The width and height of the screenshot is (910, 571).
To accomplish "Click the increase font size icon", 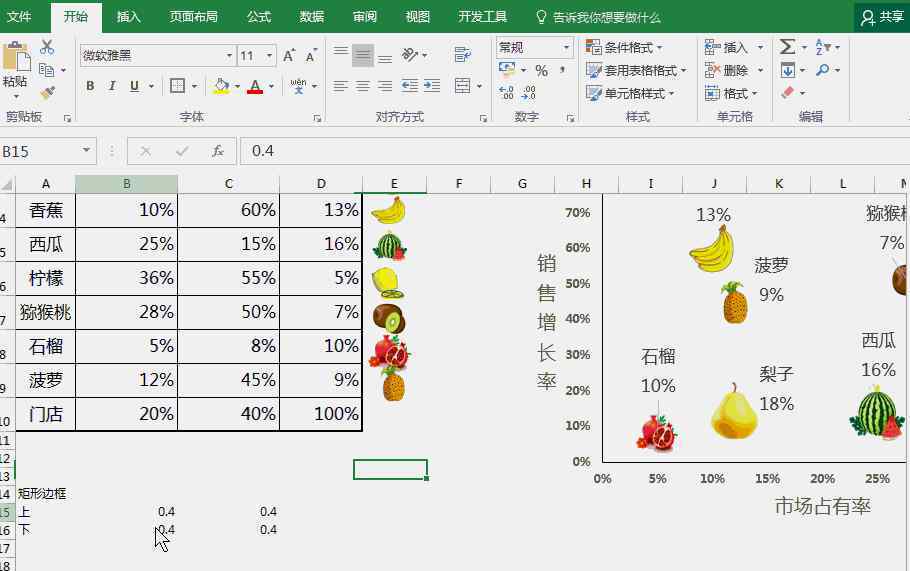I will 289,56.
